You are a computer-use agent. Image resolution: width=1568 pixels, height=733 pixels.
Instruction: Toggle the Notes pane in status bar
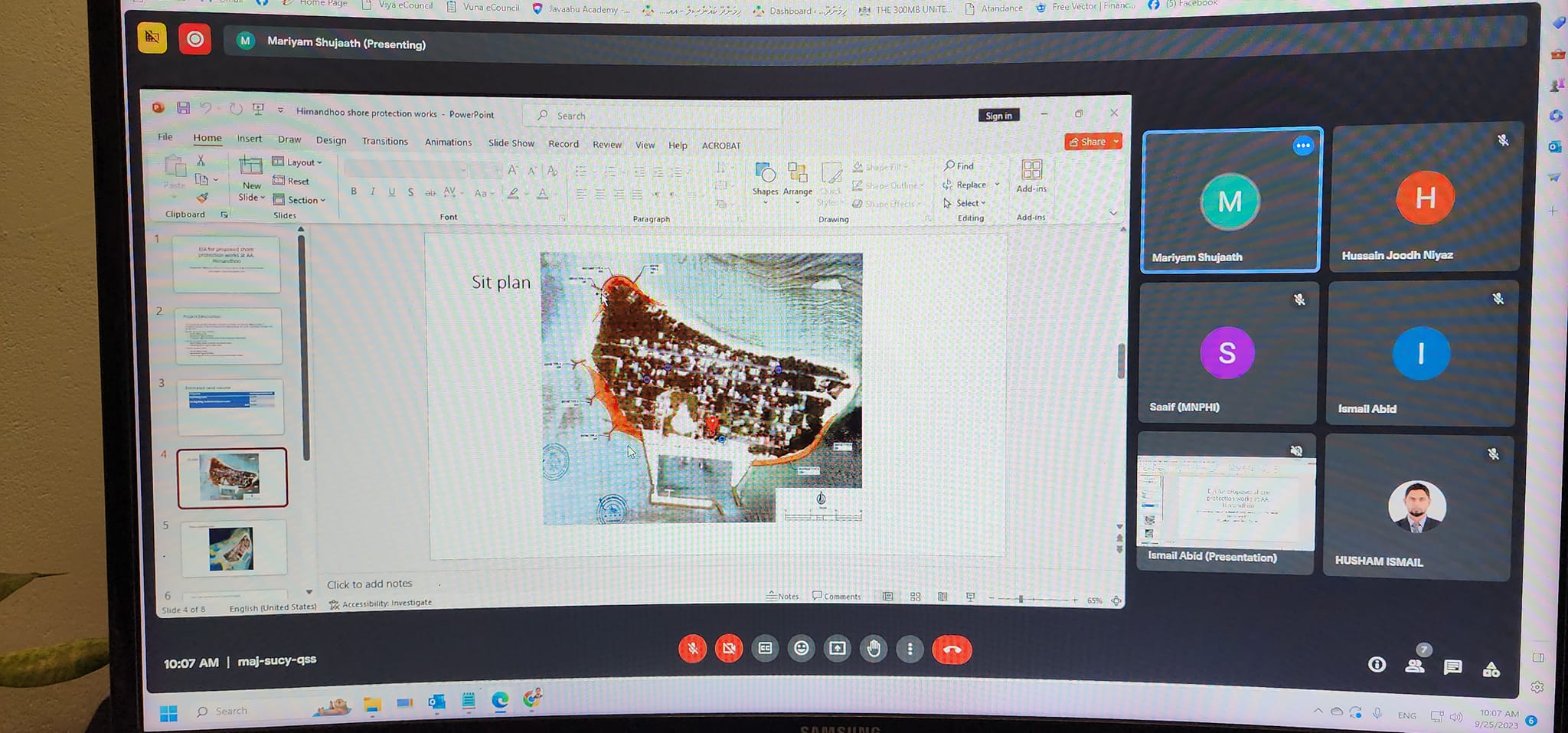click(x=782, y=596)
